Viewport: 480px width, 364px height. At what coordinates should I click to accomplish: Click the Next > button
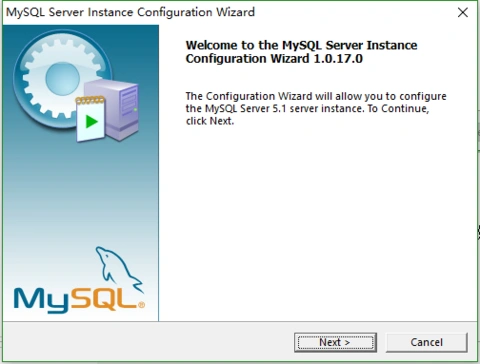click(x=335, y=342)
